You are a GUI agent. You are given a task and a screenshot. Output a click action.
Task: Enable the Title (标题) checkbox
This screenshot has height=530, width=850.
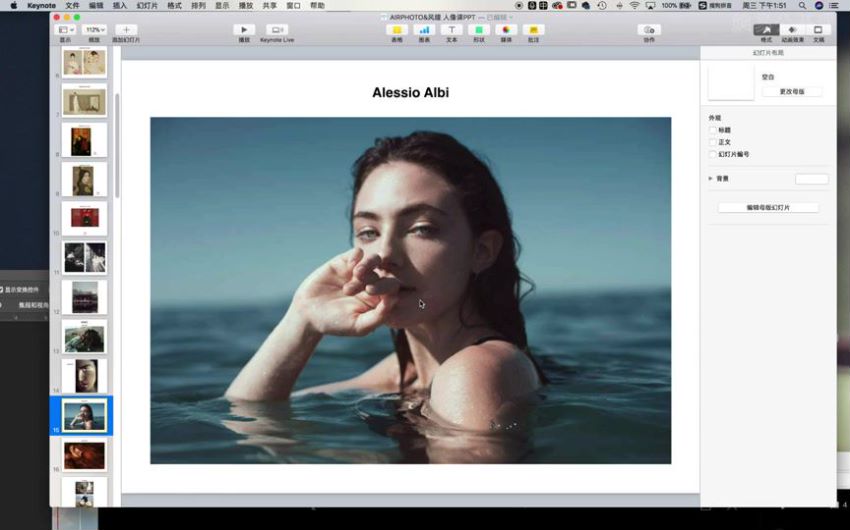click(x=713, y=130)
